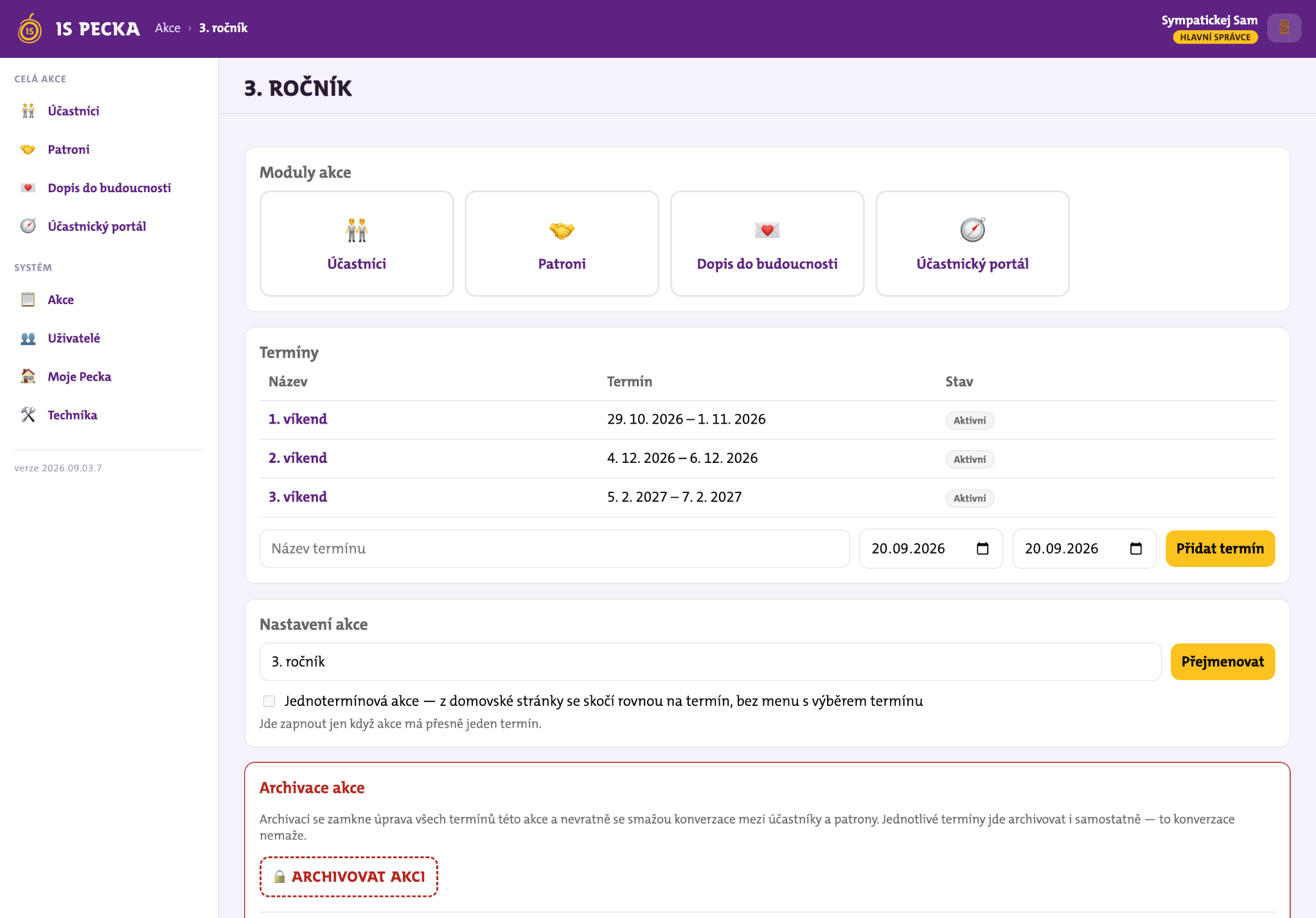
Task: Click love letter icon in Dopis module card
Action: (767, 230)
